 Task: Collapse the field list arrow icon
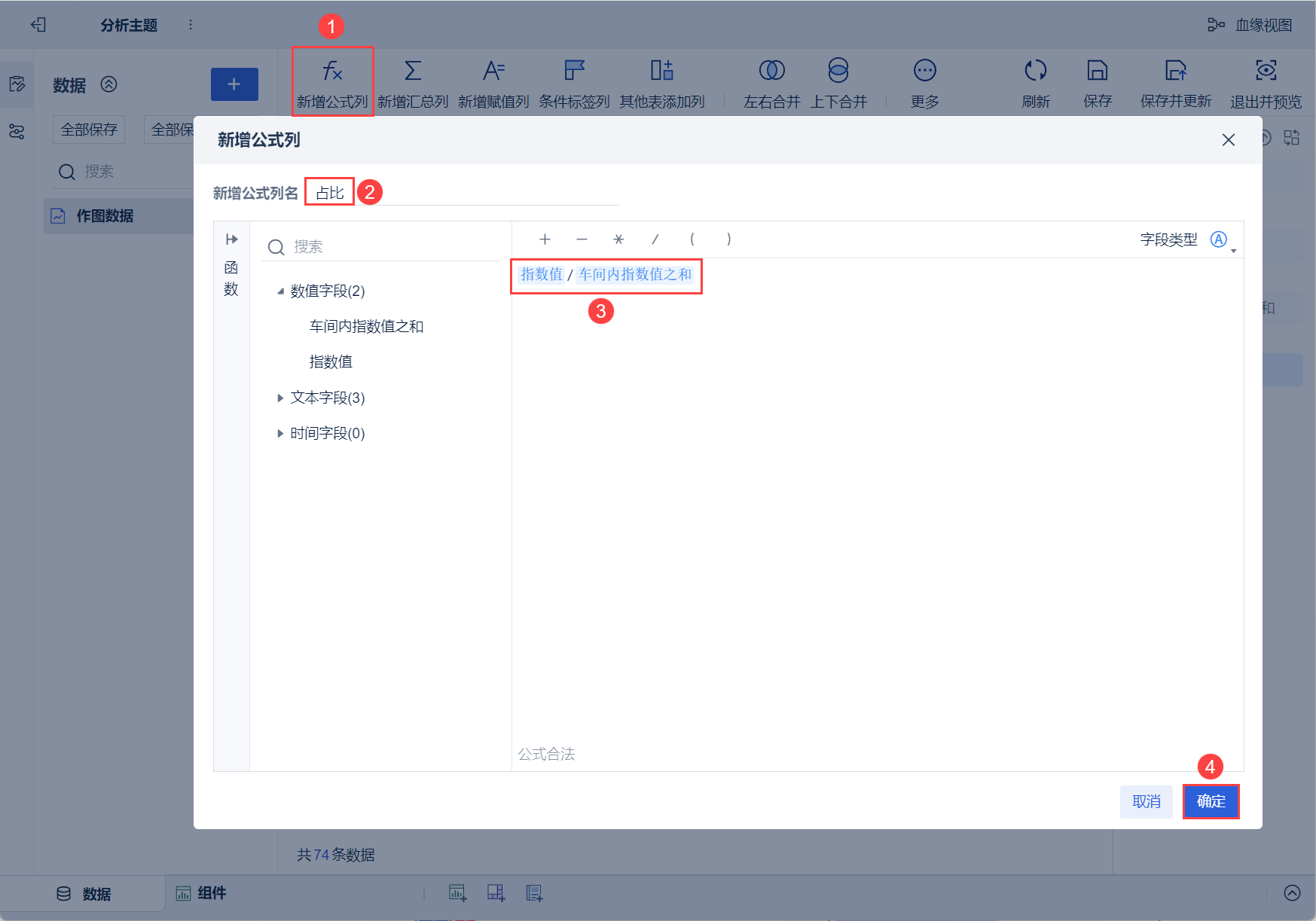point(231,239)
